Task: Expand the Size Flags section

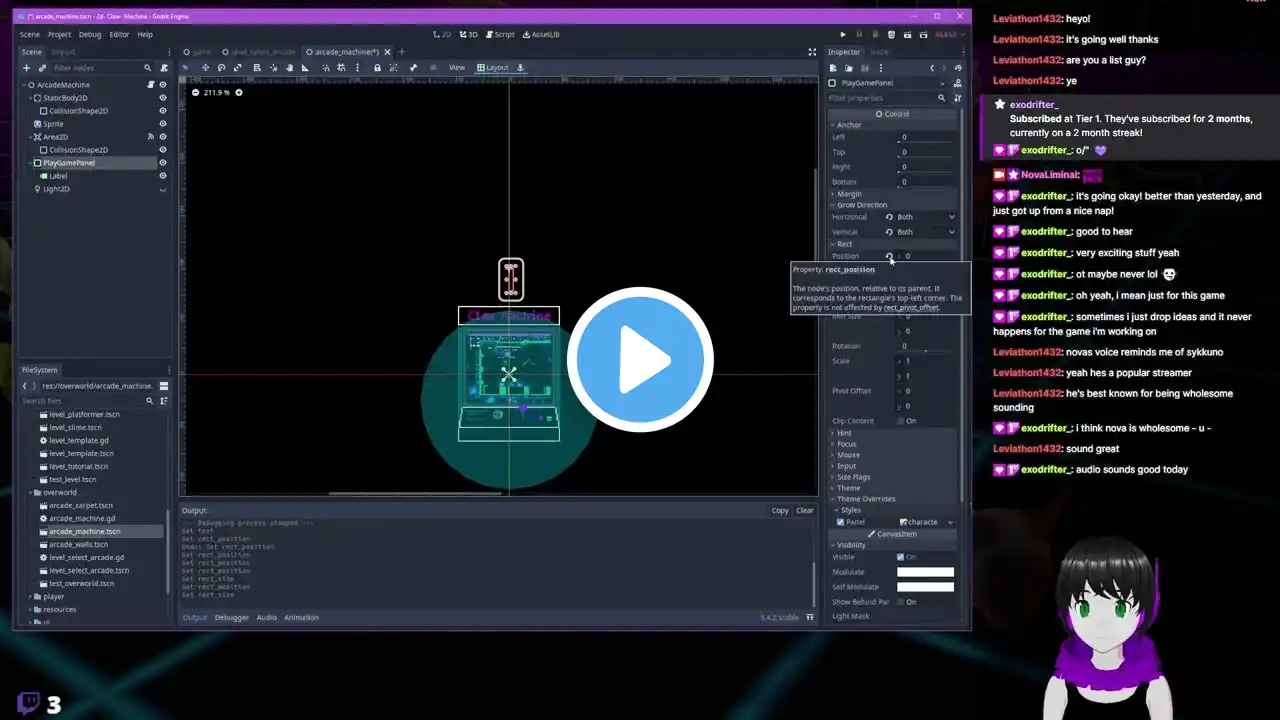Action: point(852,477)
